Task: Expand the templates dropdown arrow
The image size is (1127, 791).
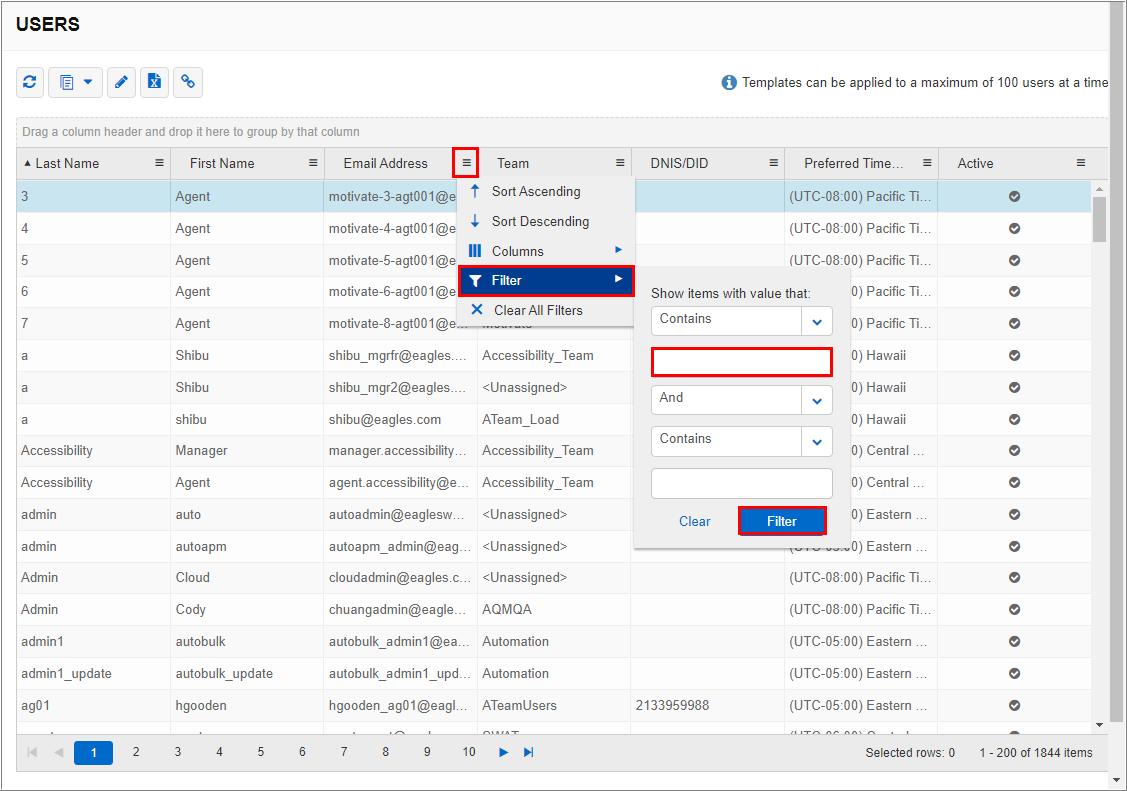Action: [x=87, y=82]
